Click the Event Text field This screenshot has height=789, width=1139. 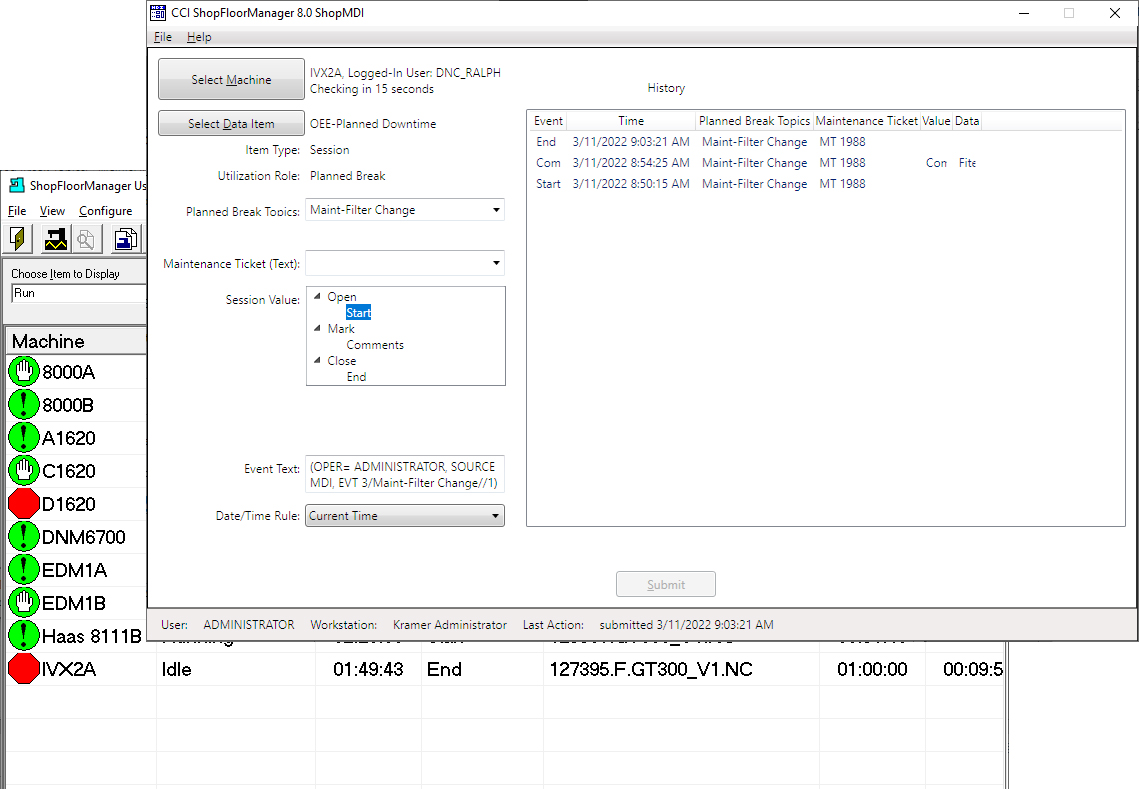click(x=405, y=474)
